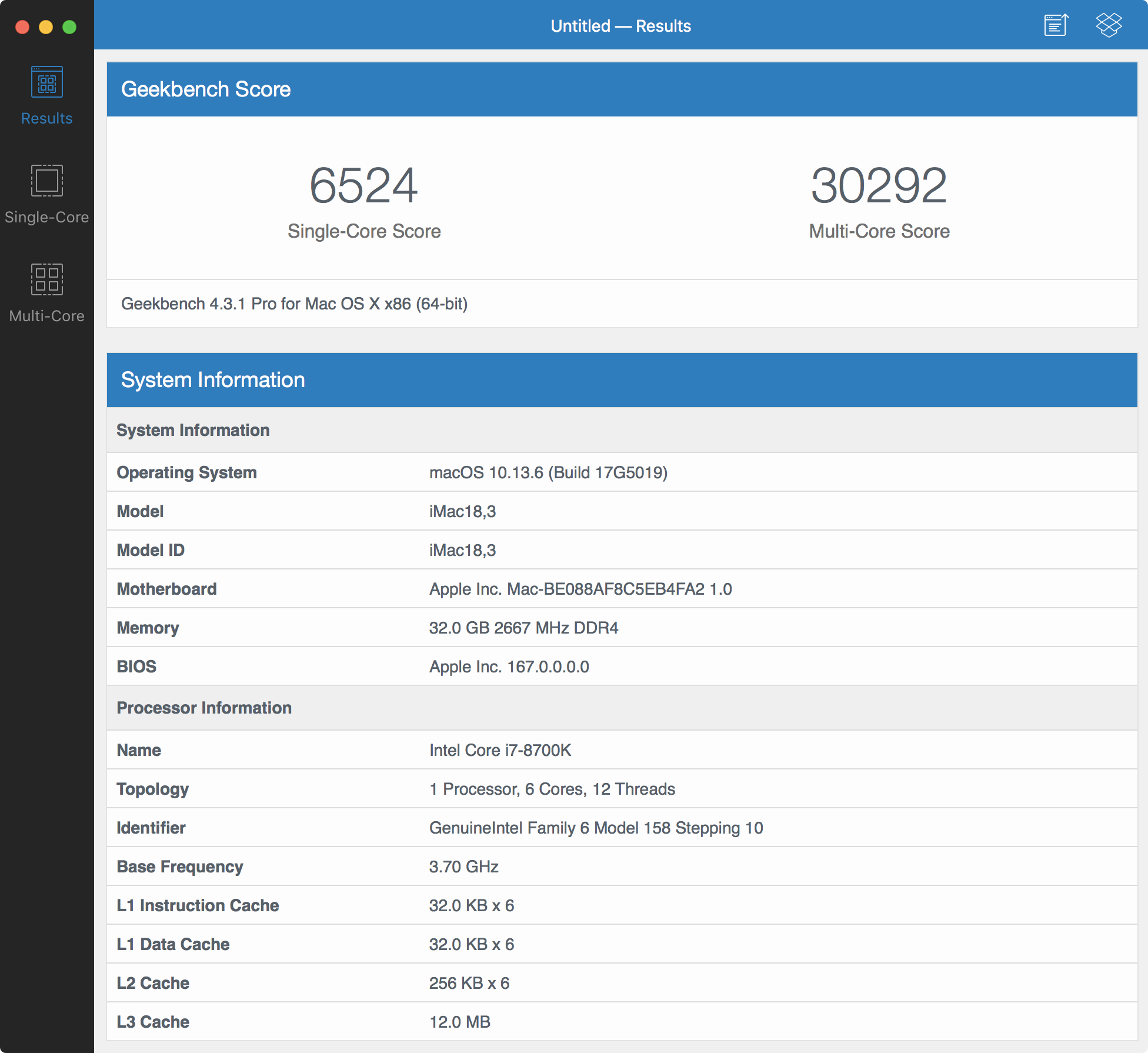
Task: Select the macOS 10.13.6 (Build 17G5019) value
Action: (548, 472)
